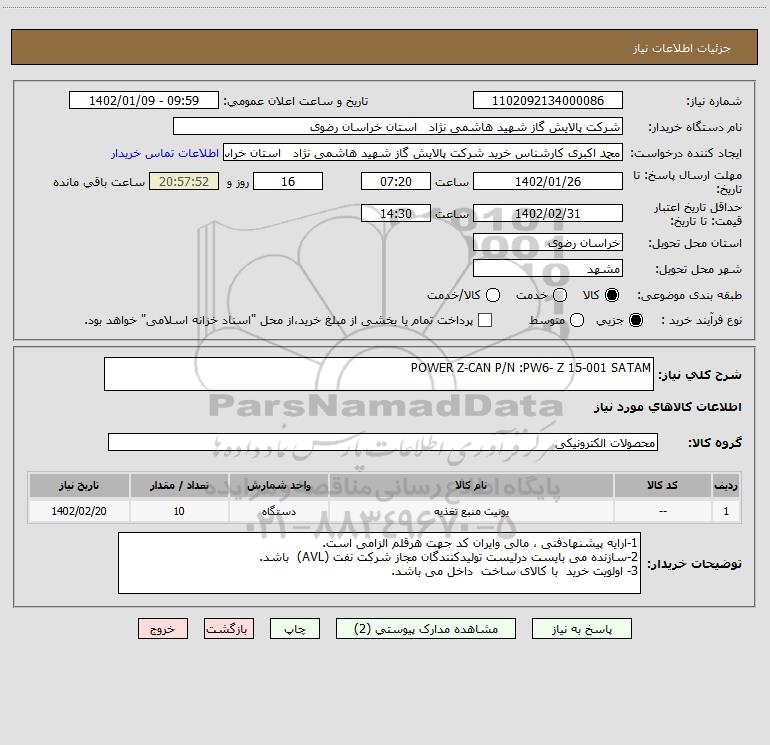The image size is (770, 745).
Task: Click the price validity date 1402/02/31
Action: pos(548,213)
